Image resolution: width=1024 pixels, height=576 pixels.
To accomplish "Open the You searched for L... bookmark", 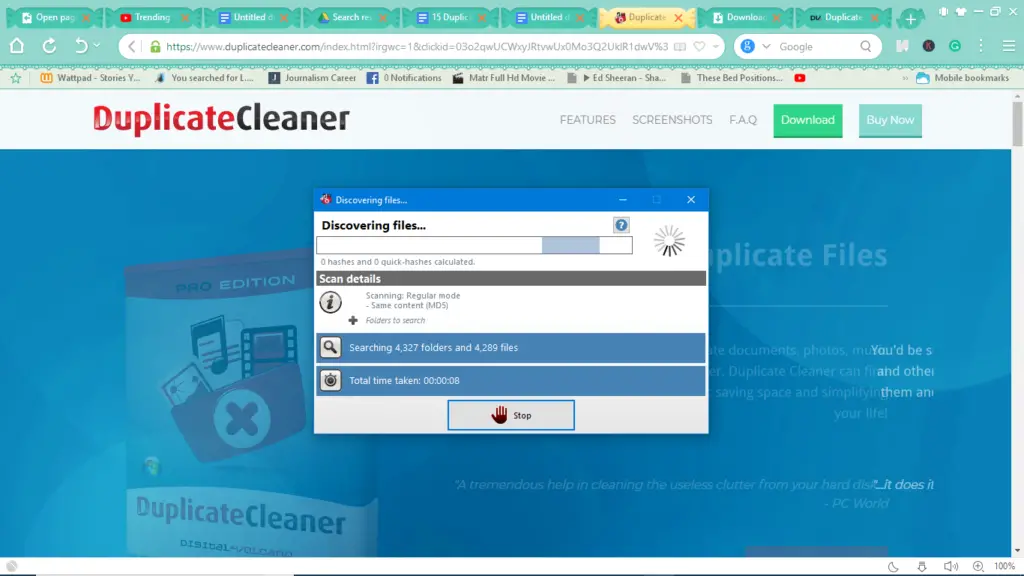I will [204, 78].
